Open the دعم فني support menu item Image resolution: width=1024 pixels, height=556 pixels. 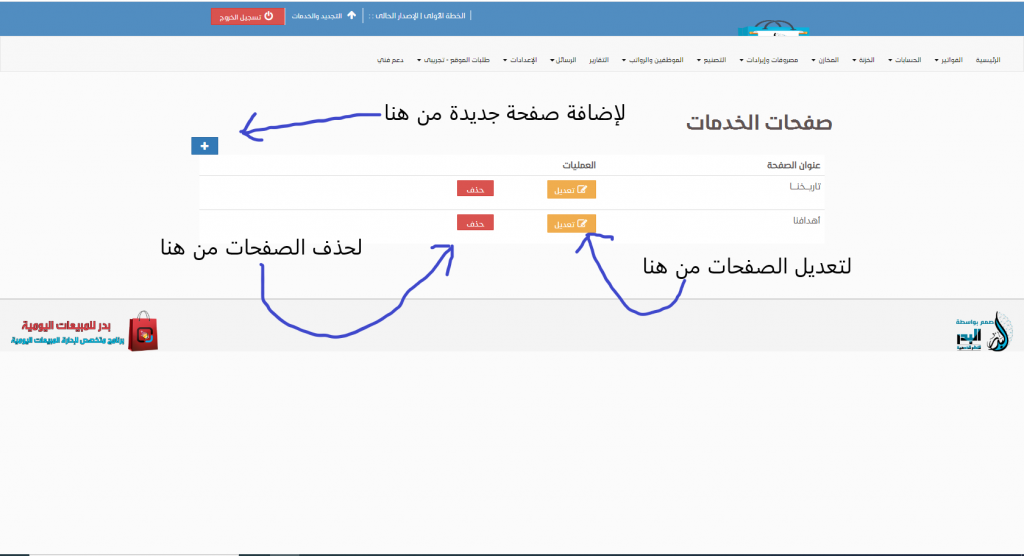391,61
